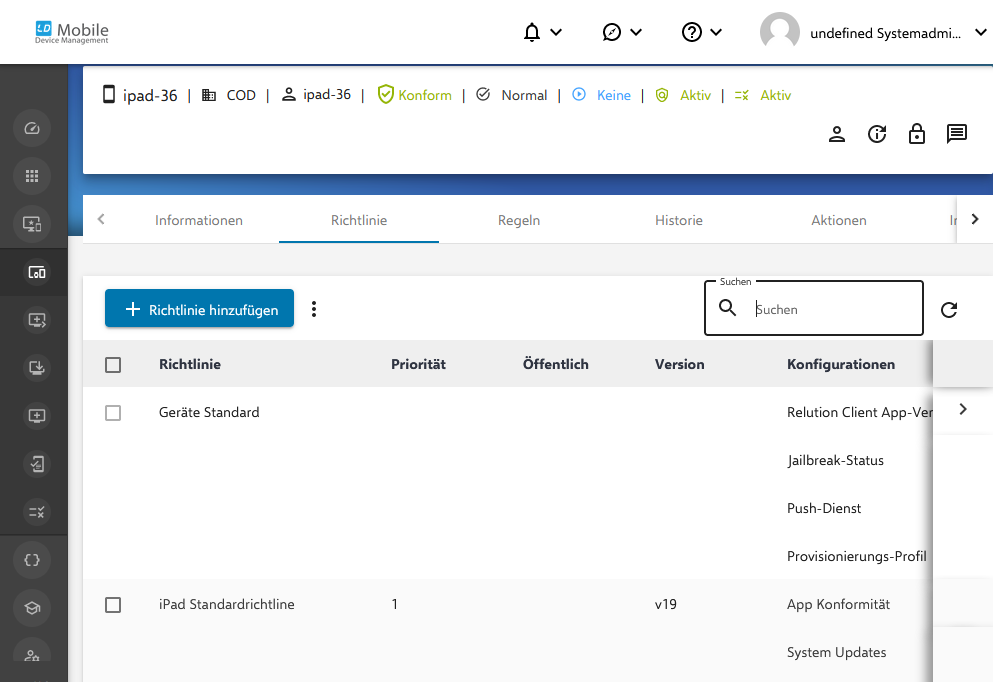Open Geräte Standard row details chevron

coord(963,410)
